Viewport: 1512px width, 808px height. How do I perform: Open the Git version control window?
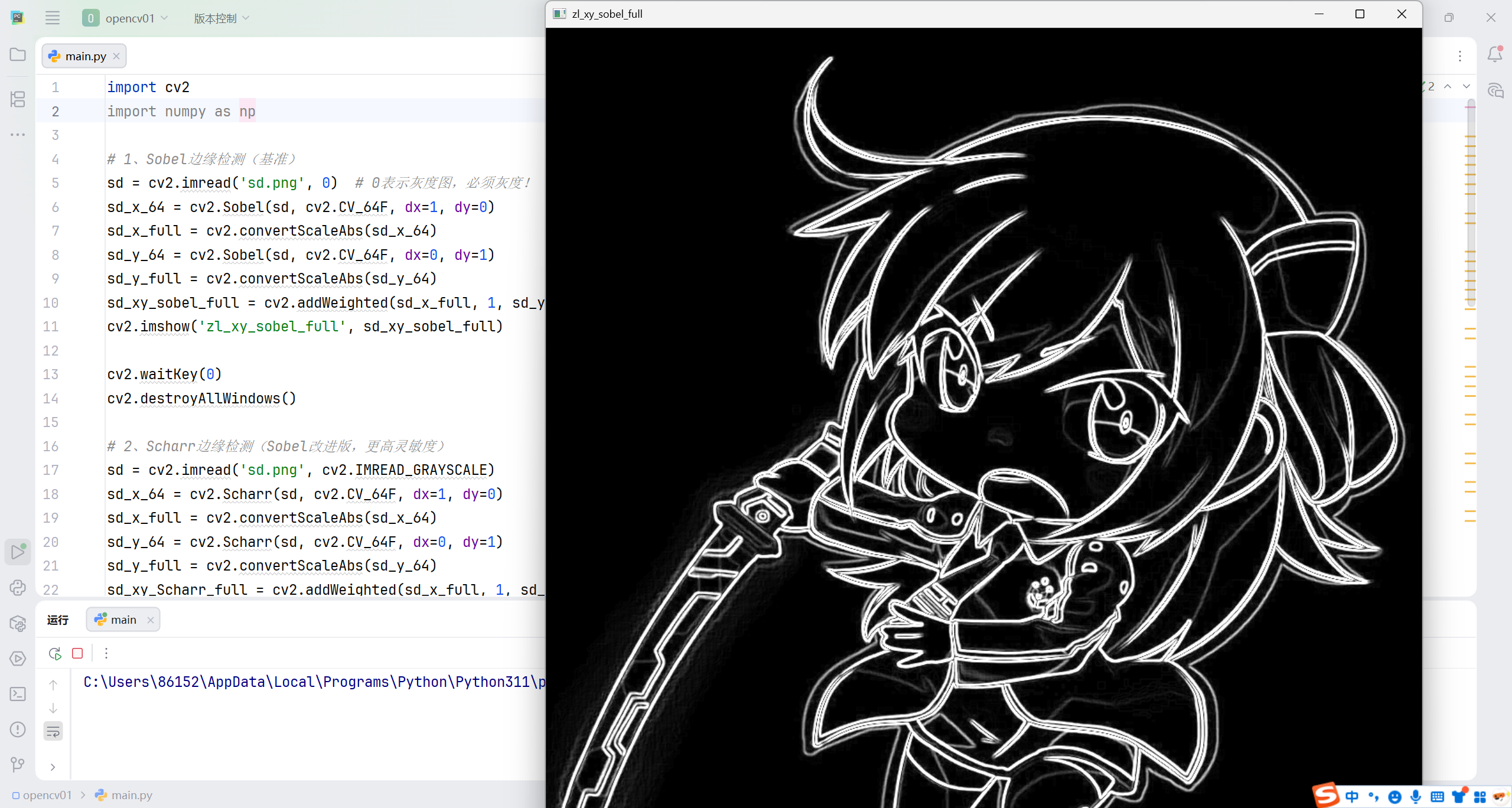pos(18,765)
